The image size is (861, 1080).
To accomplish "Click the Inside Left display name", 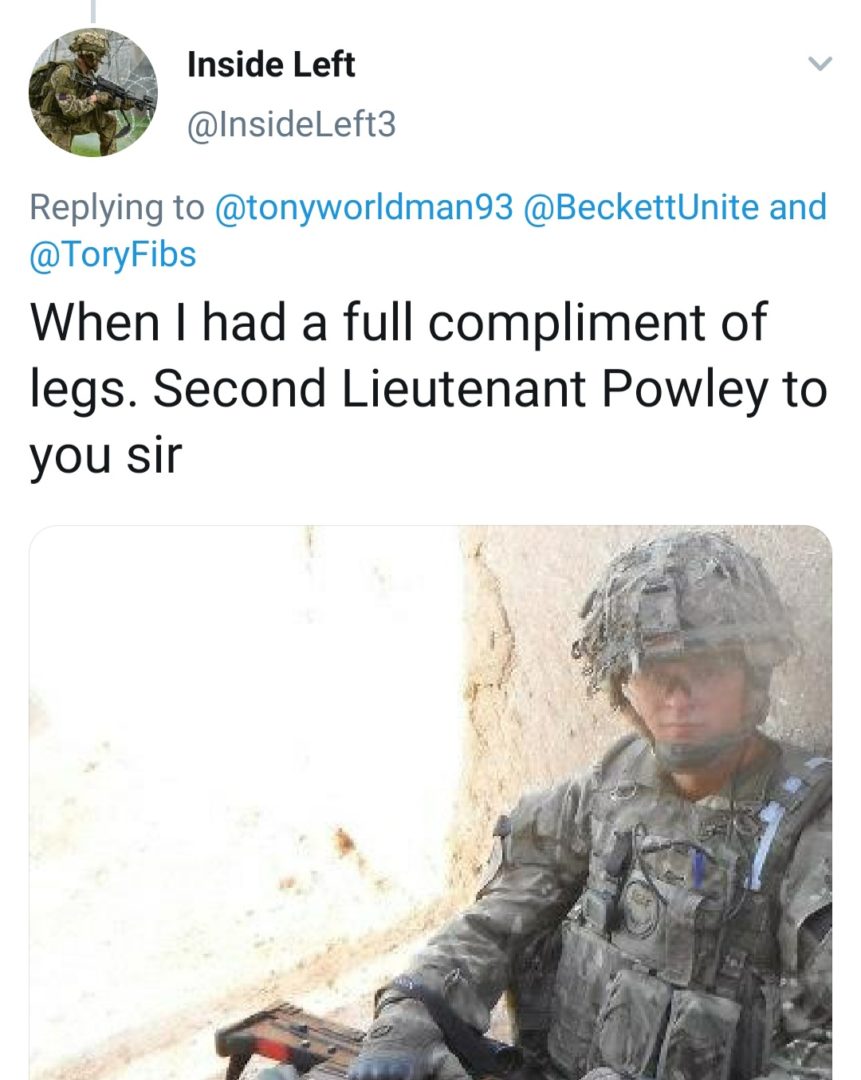I will tap(271, 65).
